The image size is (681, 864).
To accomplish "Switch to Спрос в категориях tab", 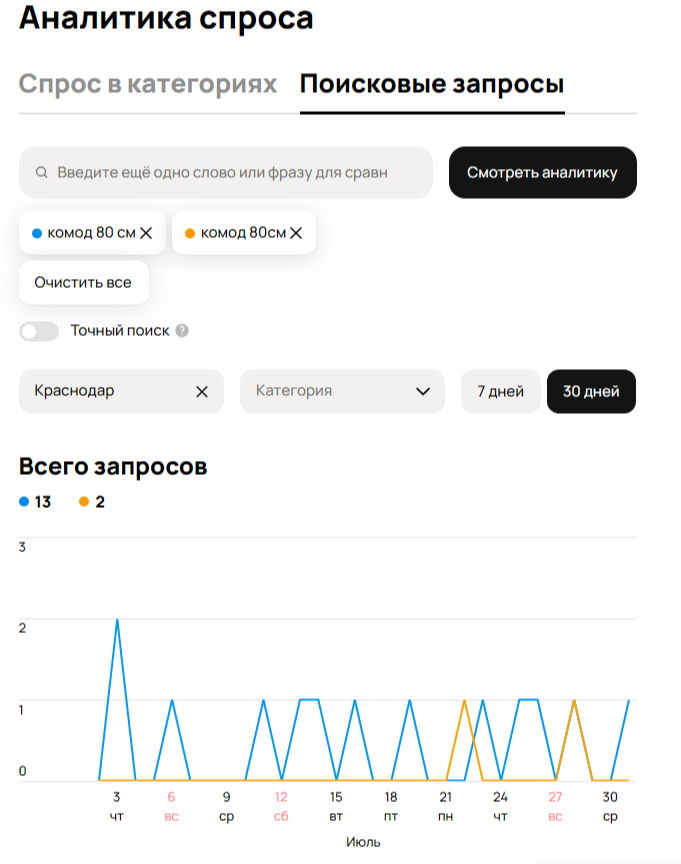I will point(148,84).
